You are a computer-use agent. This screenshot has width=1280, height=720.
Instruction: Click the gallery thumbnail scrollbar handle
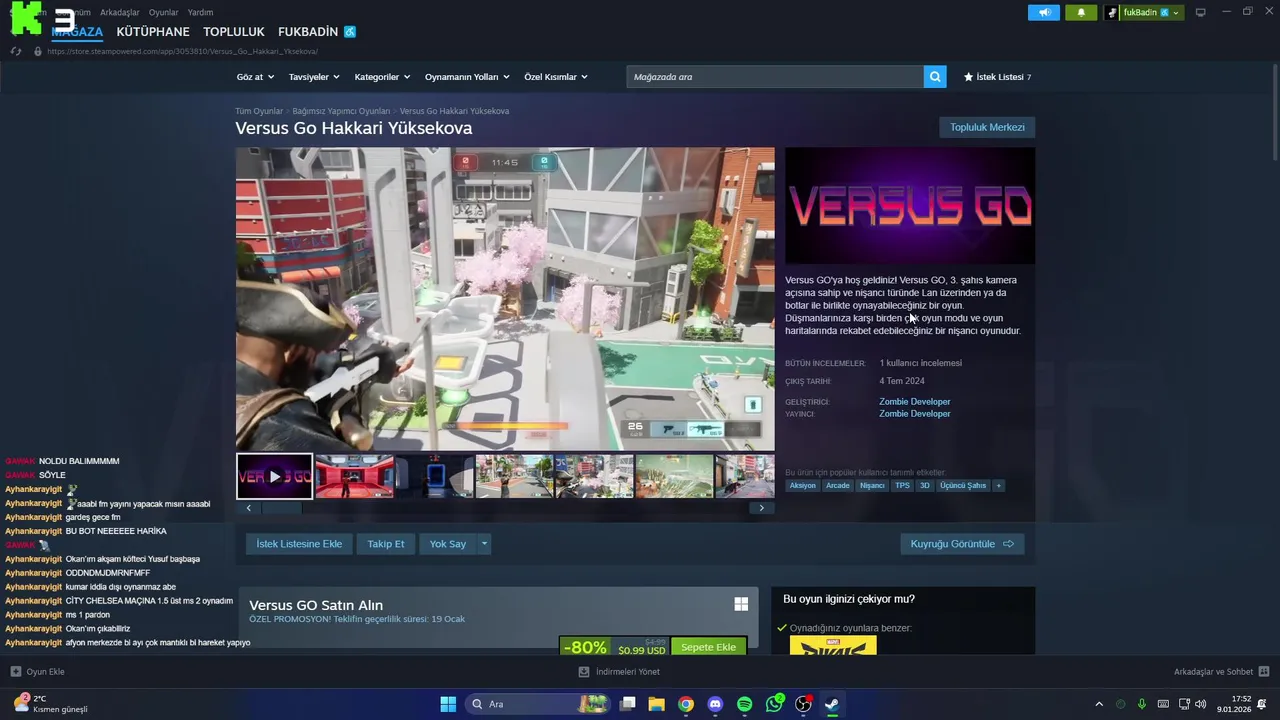[x=281, y=508]
